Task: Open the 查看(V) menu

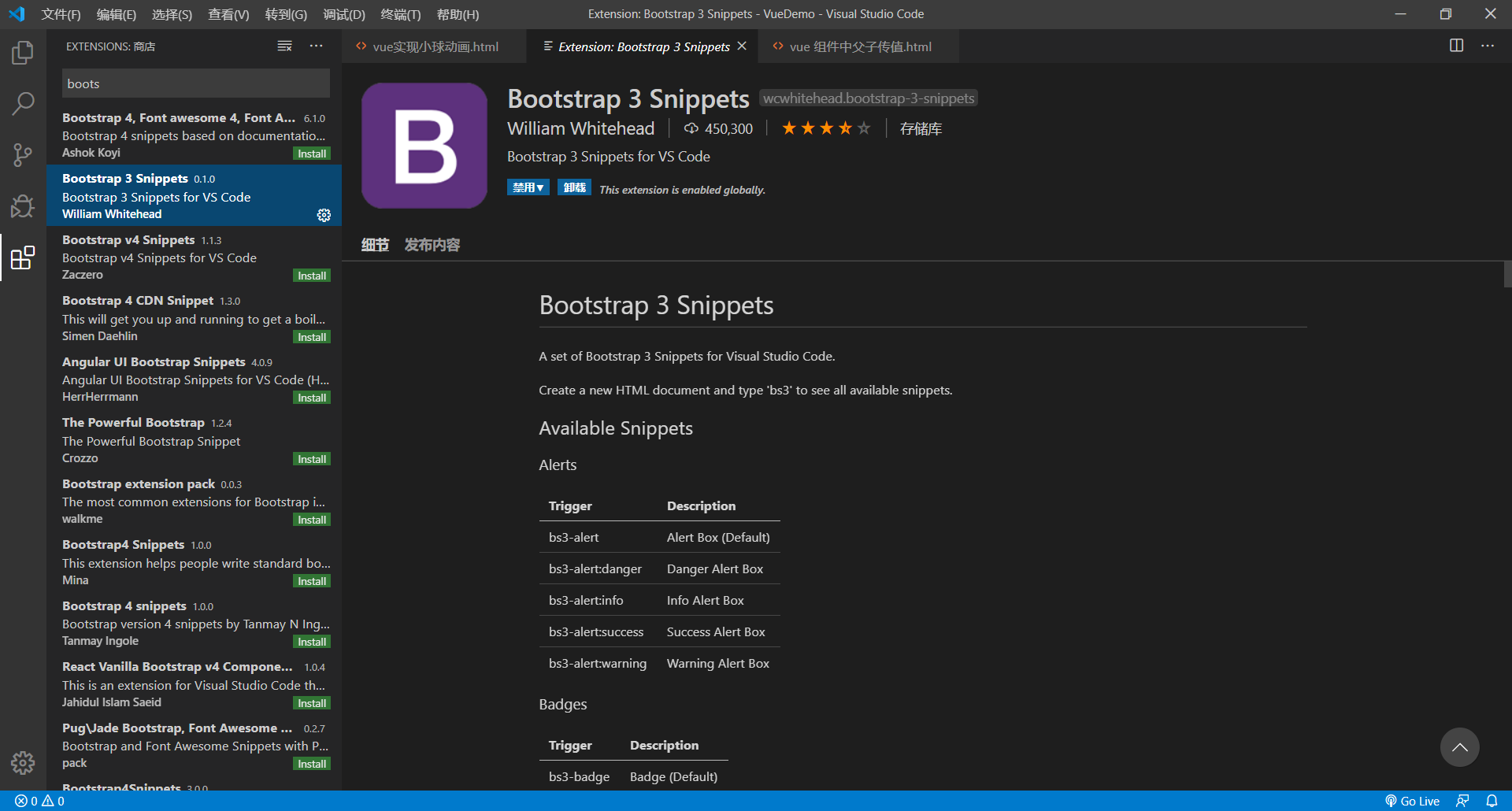Action: click(x=228, y=14)
